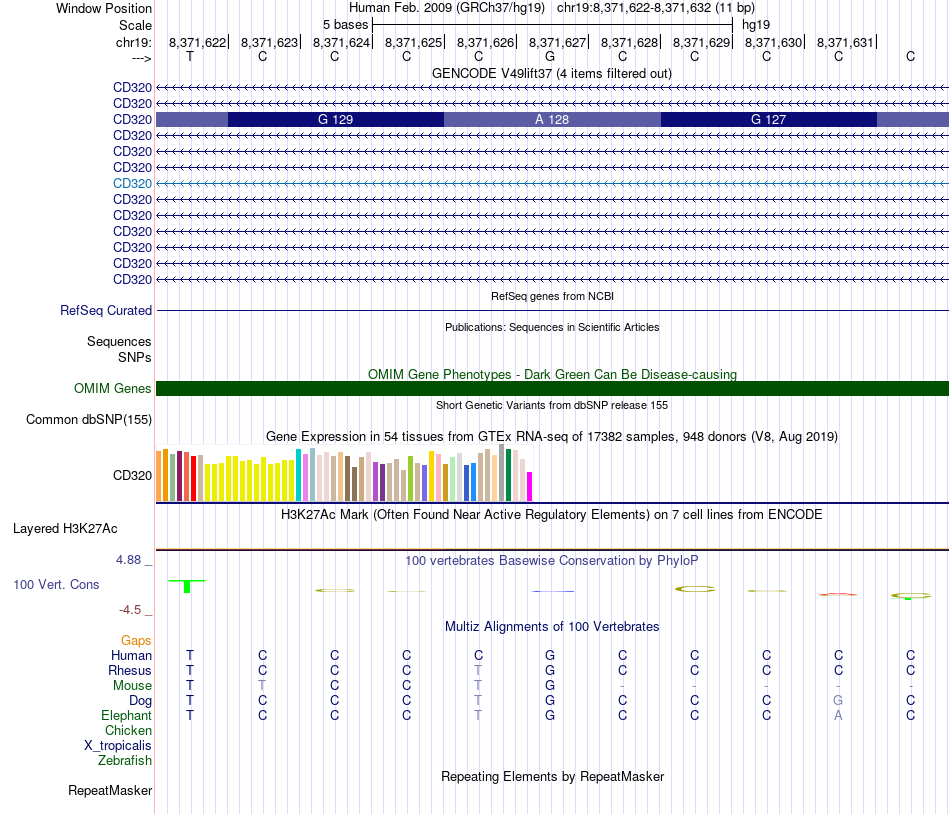
Task: Open the 100 Vert. Cons track label
Action: click(x=56, y=584)
